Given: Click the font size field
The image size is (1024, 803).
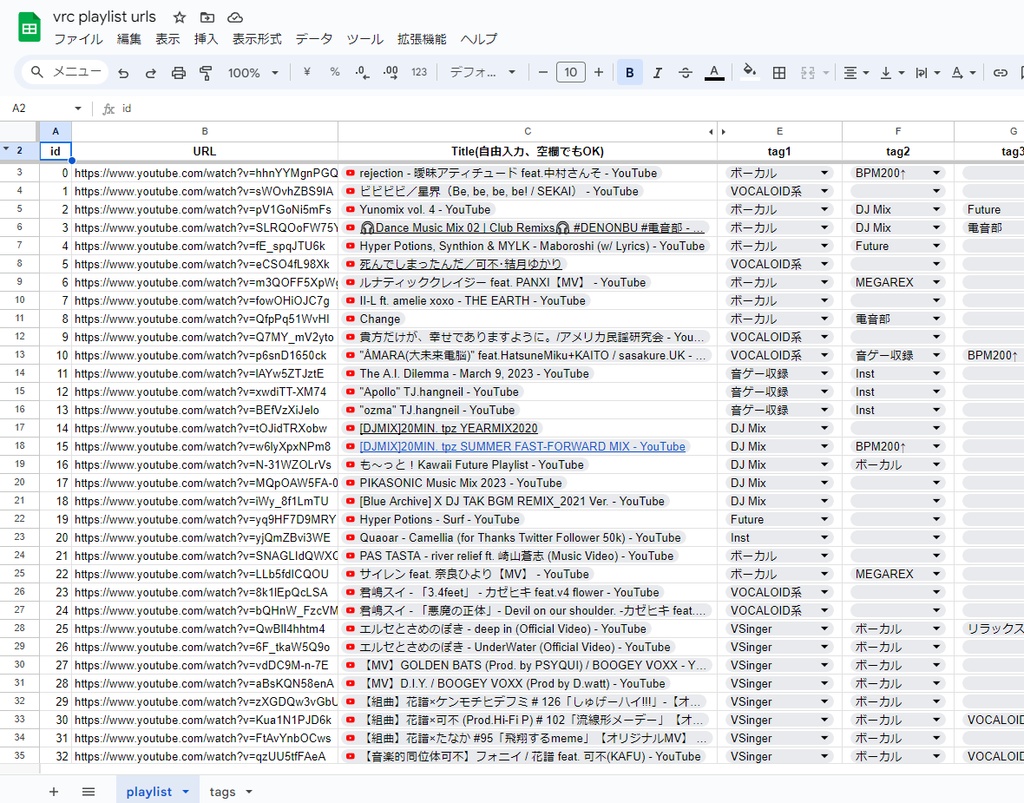Looking at the screenshot, I should coord(571,72).
